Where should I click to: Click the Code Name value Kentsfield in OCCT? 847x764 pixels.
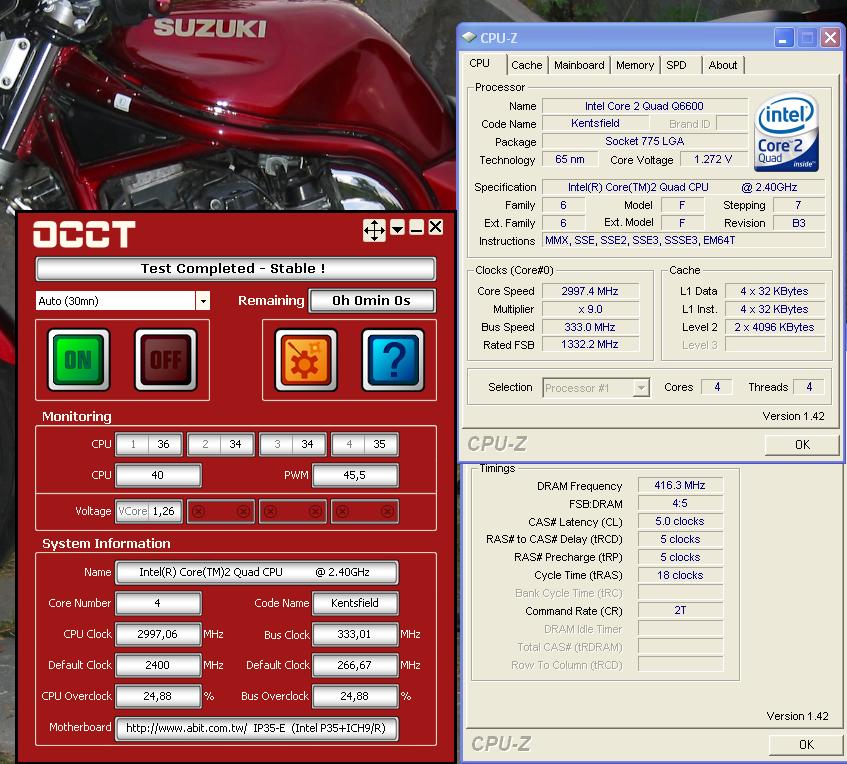[x=355, y=603]
